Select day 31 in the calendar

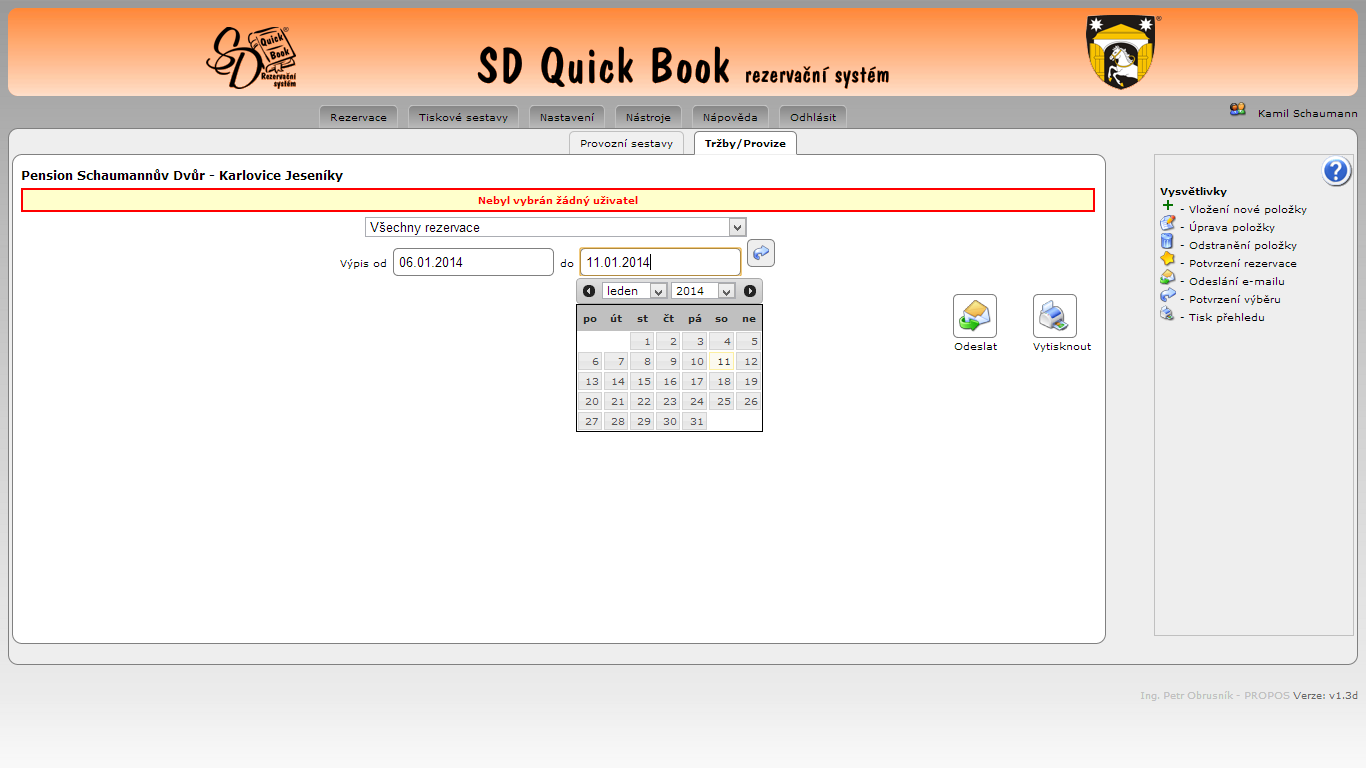pyautogui.click(x=695, y=421)
